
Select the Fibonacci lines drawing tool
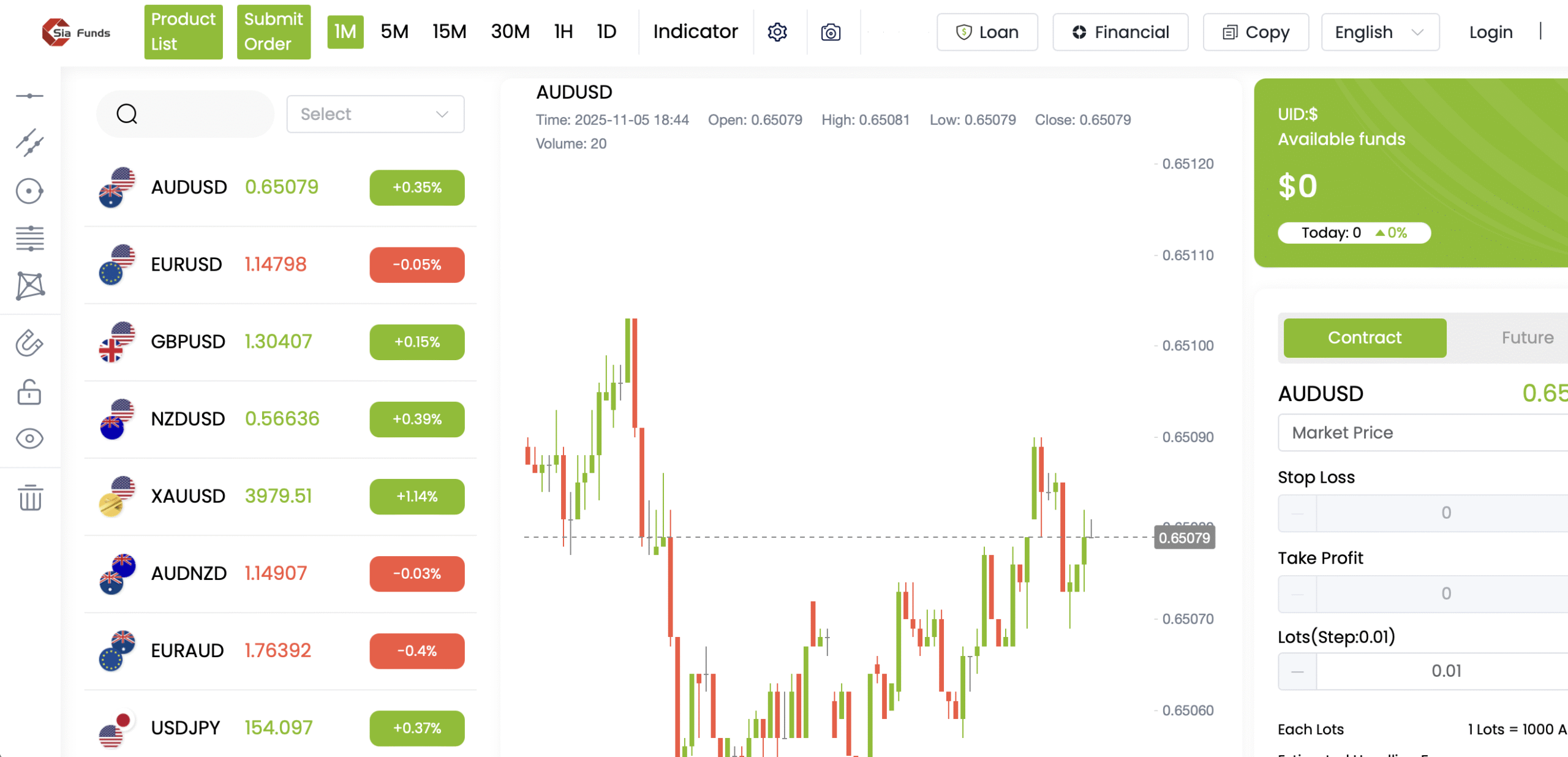coord(29,238)
